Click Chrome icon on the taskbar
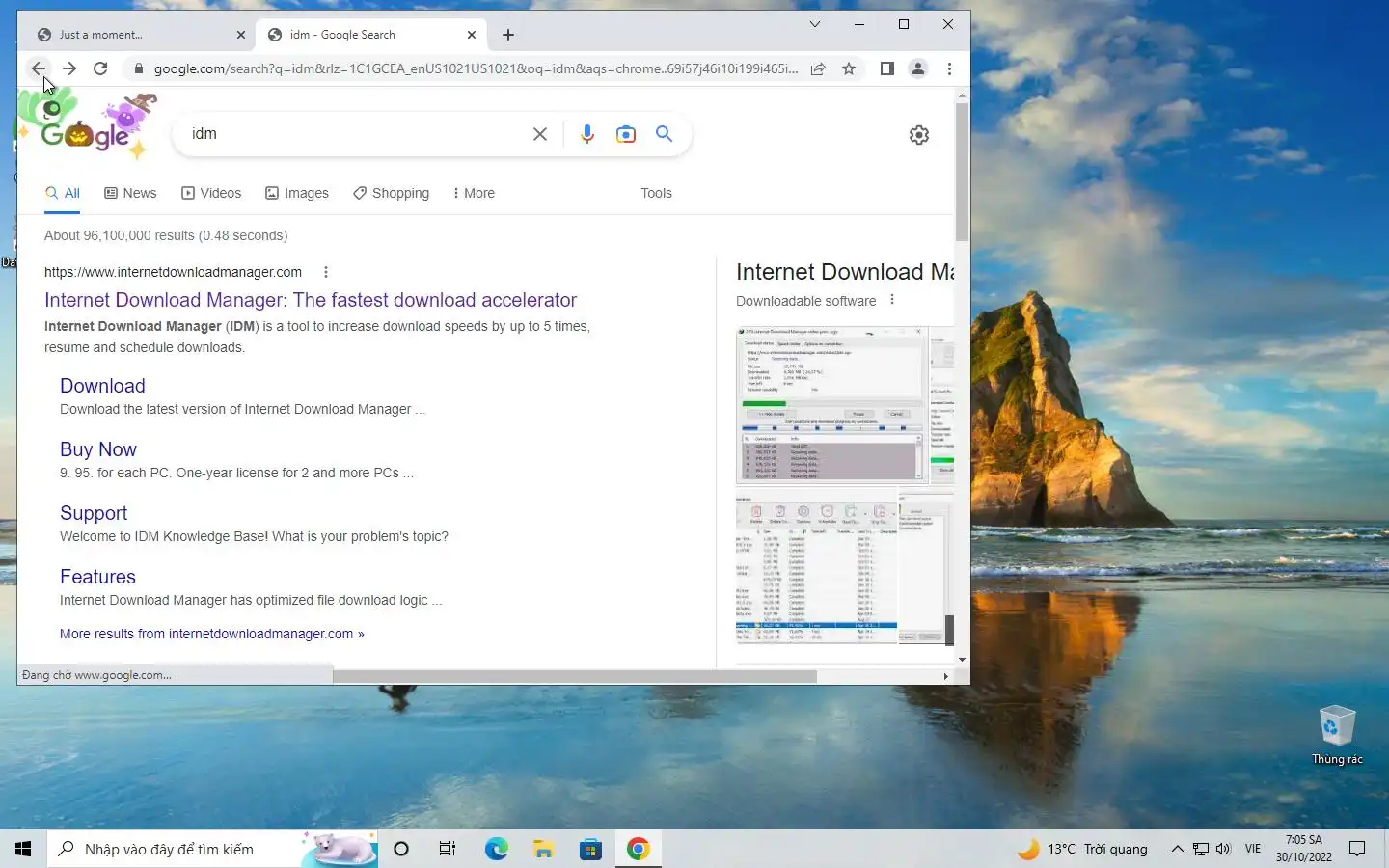 tap(638, 849)
